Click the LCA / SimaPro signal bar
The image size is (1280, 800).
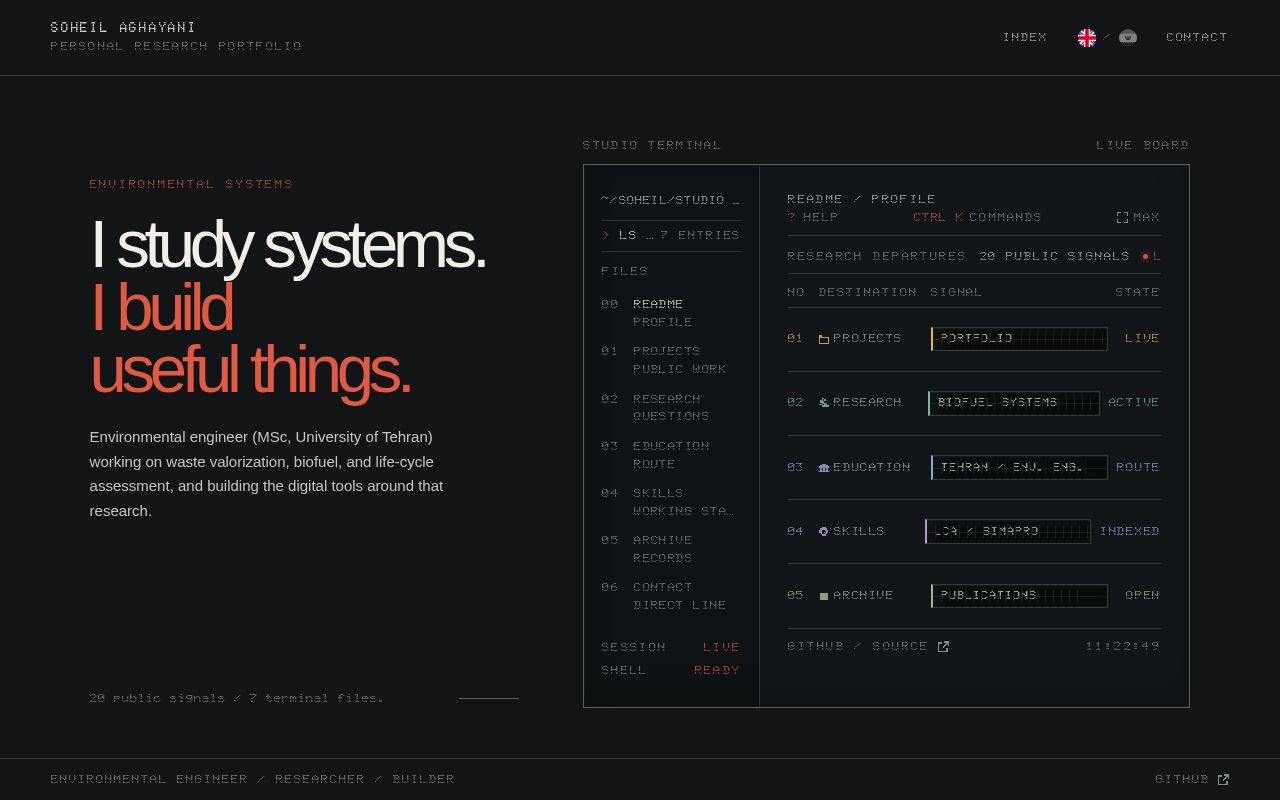click(x=1008, y=531)
